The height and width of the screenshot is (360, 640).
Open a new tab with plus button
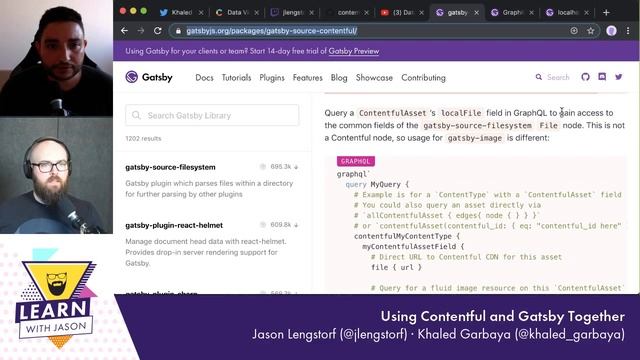(606, 13)
